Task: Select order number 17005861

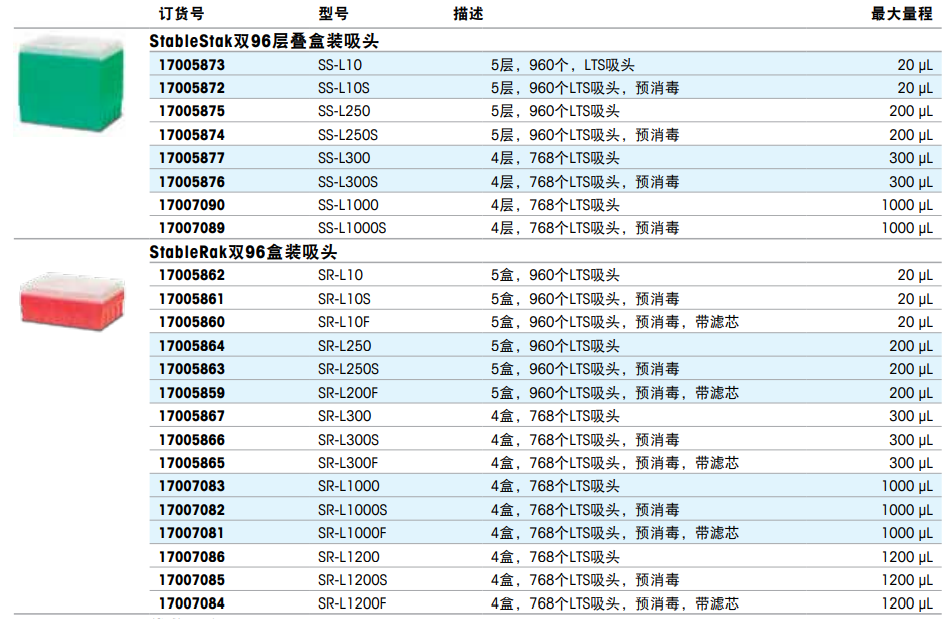Action: 192,299
